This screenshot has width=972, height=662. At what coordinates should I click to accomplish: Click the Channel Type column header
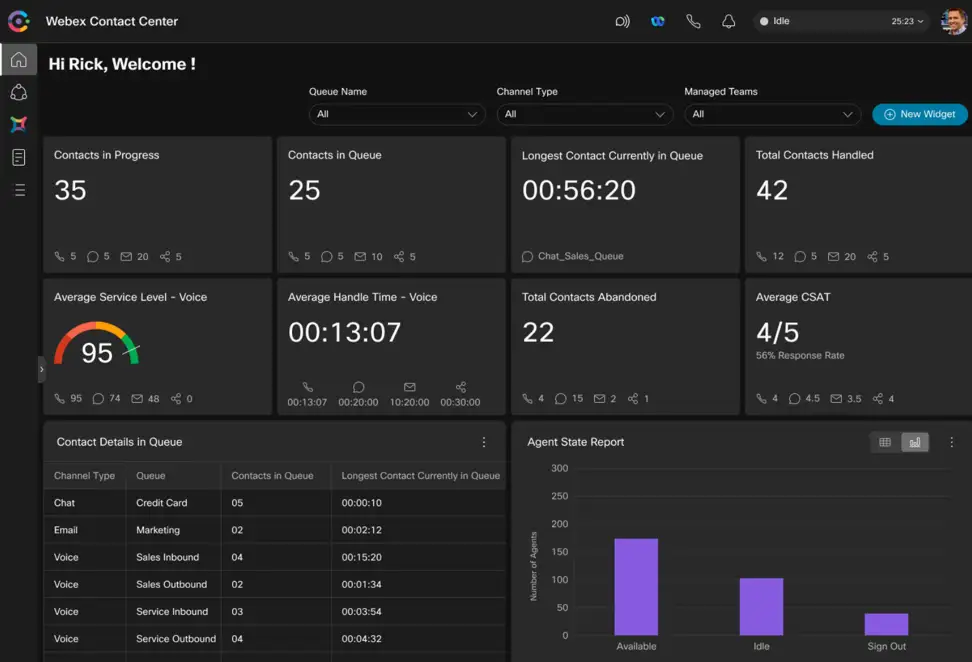click(84, 475)
